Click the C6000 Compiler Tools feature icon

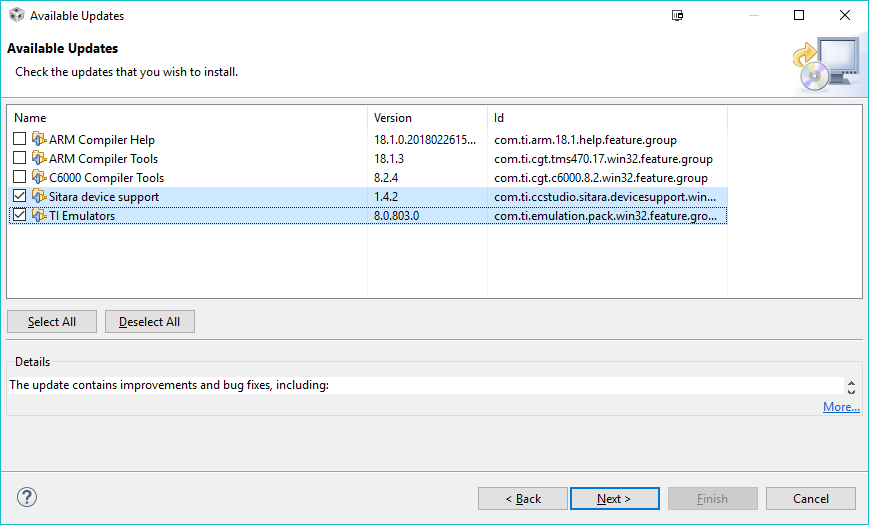click(39, 178)
